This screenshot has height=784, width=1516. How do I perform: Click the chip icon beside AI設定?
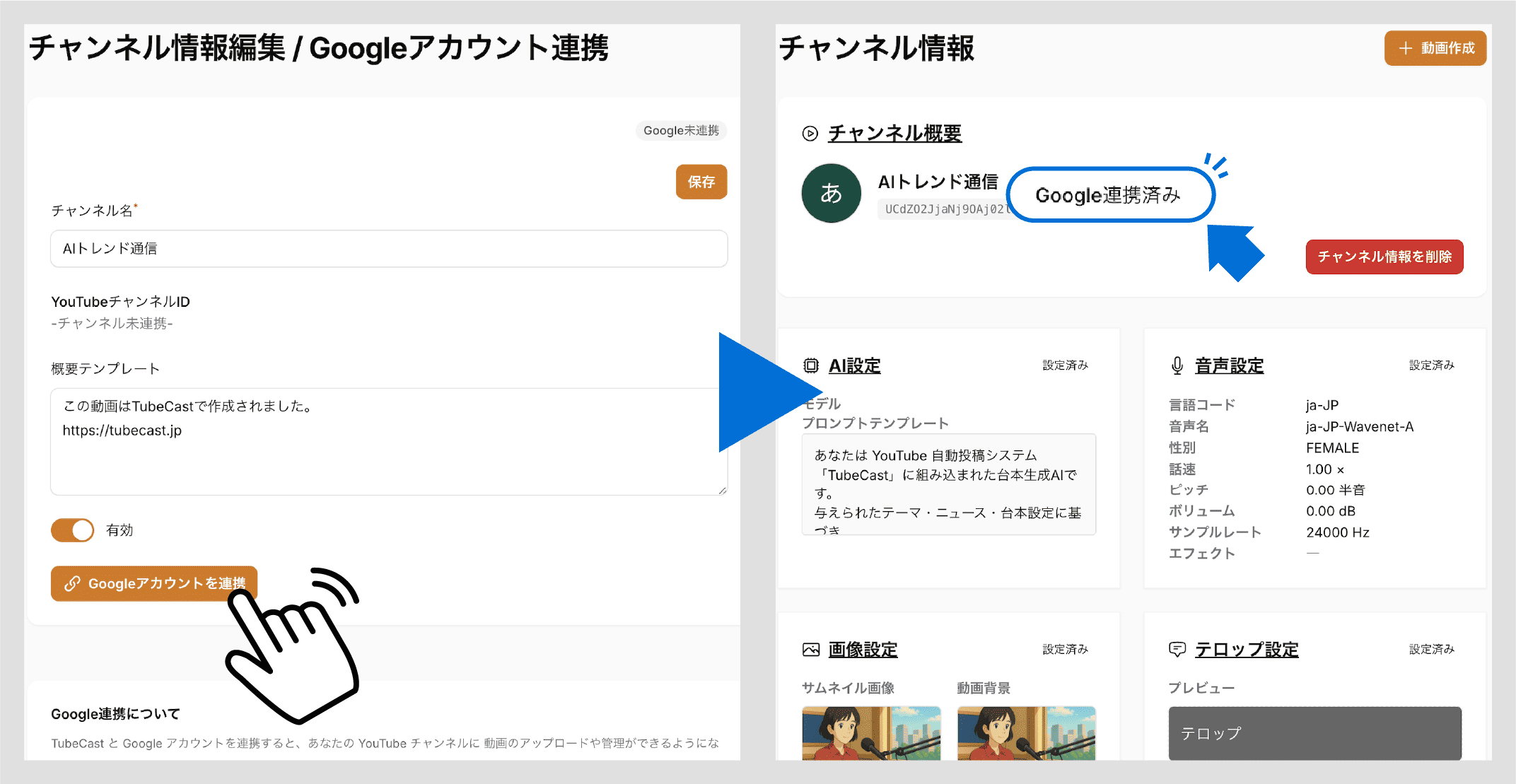(812, 365)
